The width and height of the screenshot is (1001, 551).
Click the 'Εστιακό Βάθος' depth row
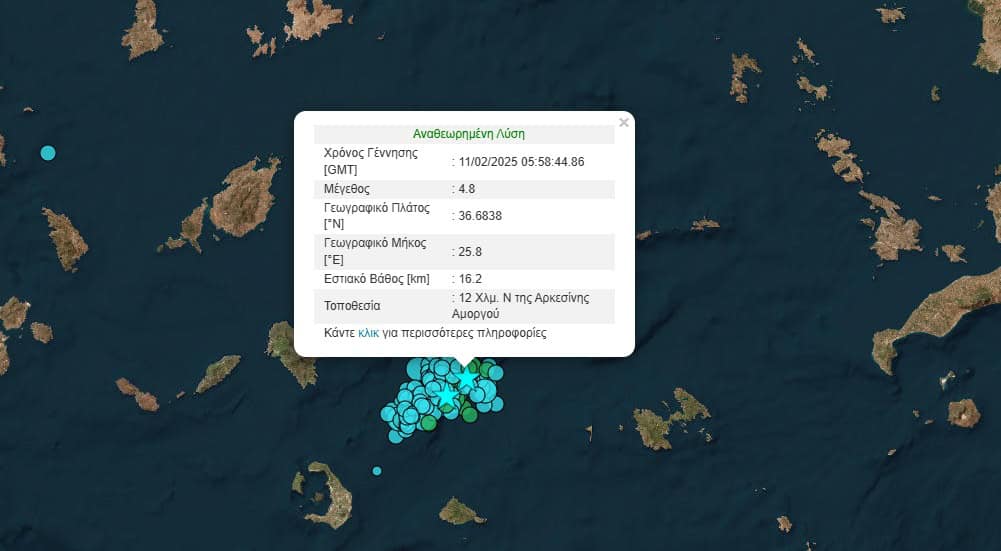[464, 278]
